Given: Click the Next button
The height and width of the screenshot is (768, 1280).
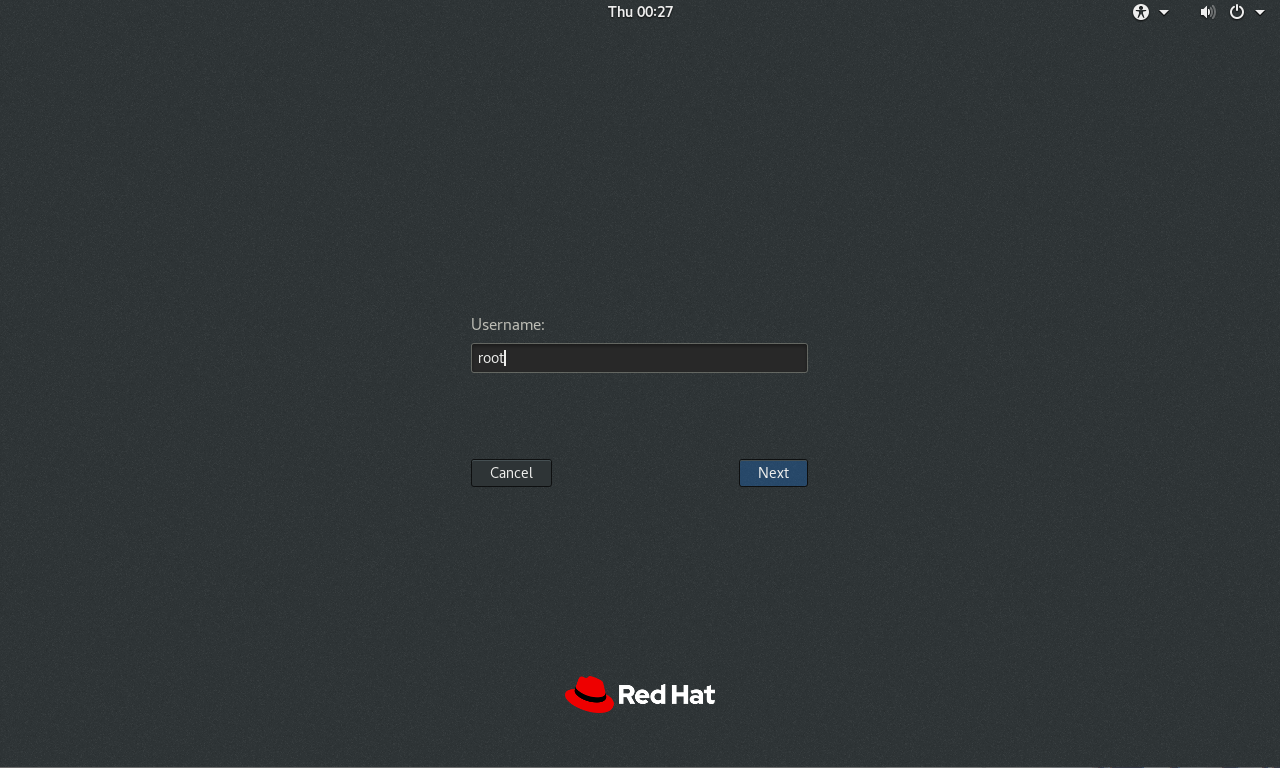Looking at the screenshot, I should tap(773, 473).
